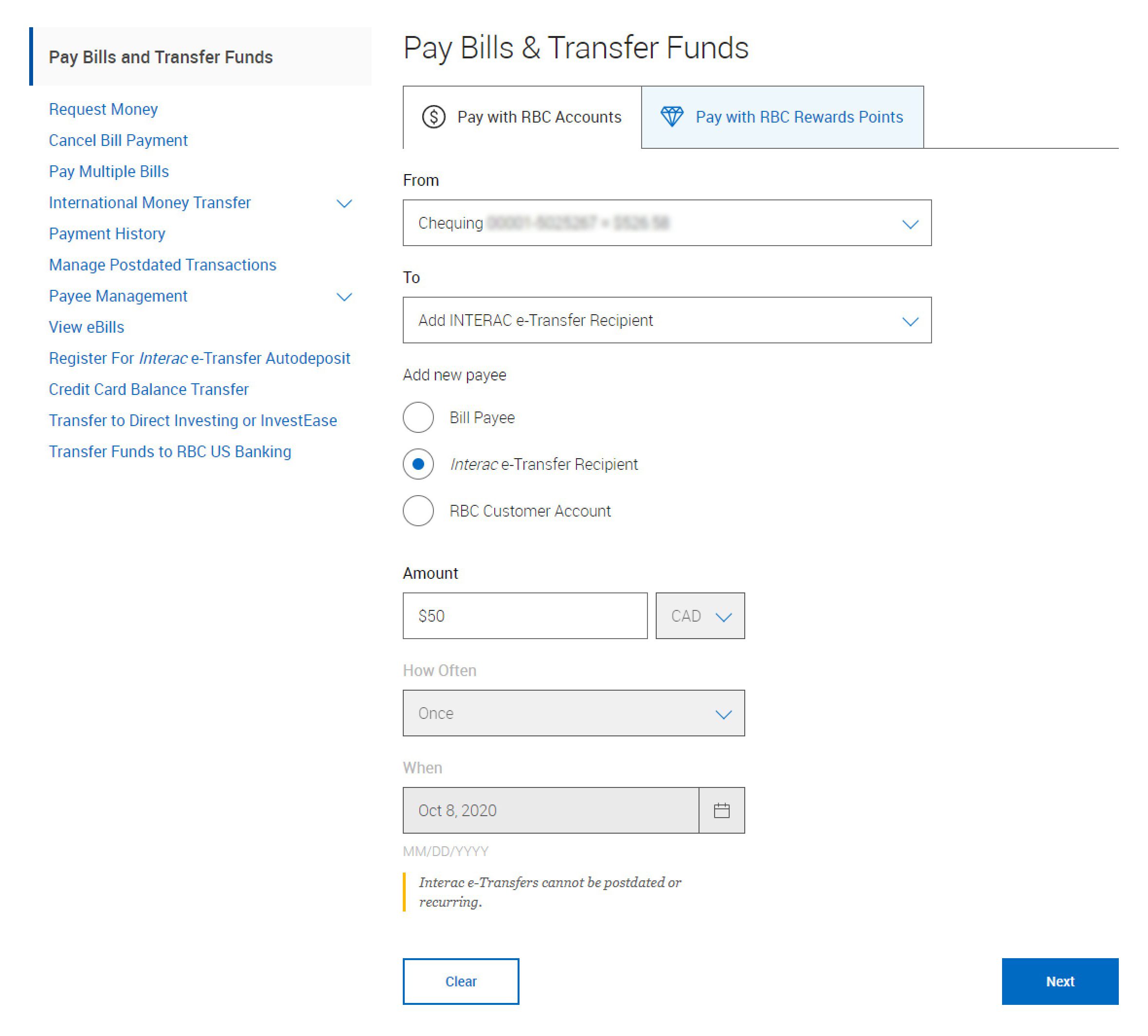Click the Payee Management expand arrow icon
The image size is (1148, 1036).
344,297
